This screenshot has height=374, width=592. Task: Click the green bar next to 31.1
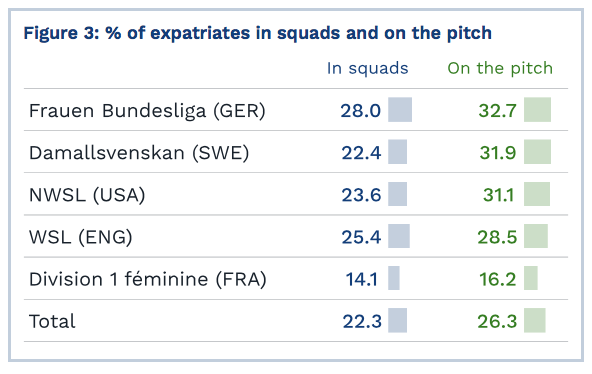[x=537, y=194]
